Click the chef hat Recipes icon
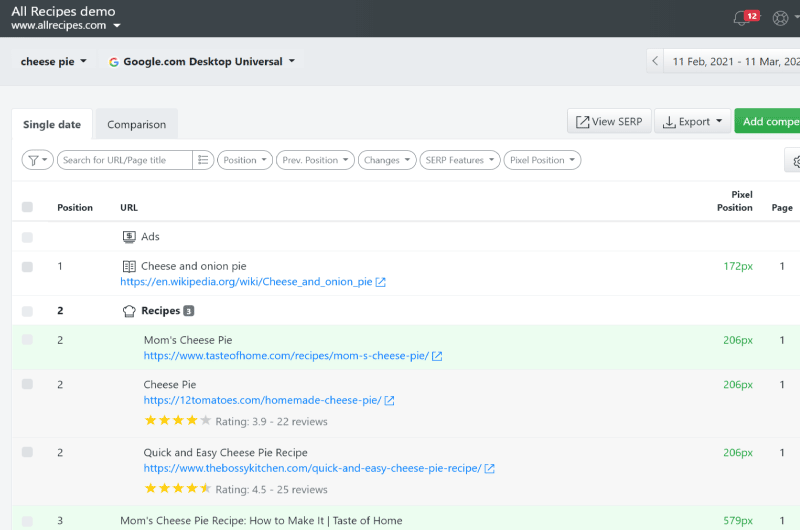Image resolution: width=800 pixels, height=530 pixels. coord(129,311)
